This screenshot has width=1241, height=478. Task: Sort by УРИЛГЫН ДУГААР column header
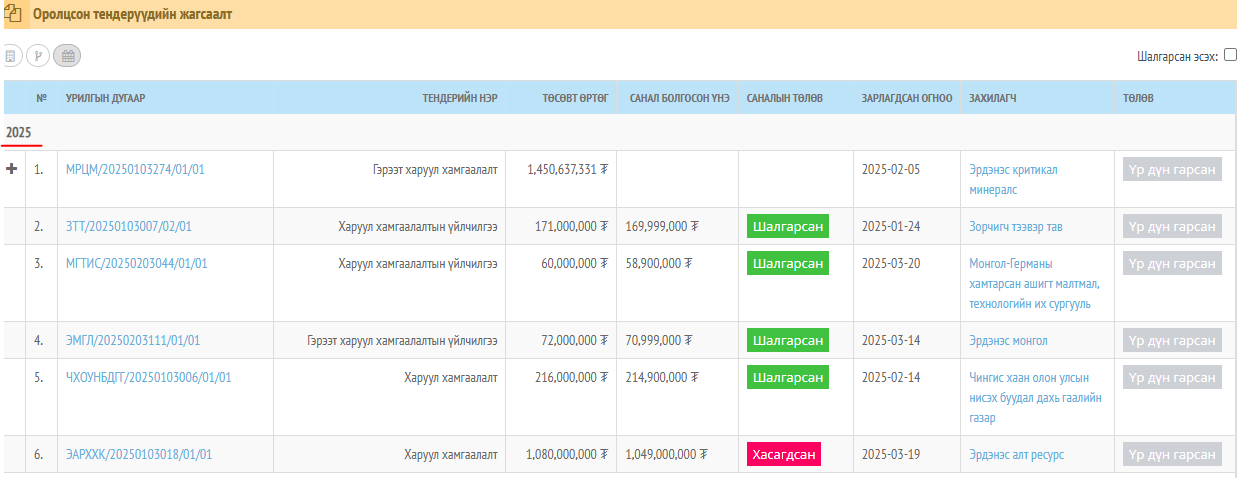point(106,98)
